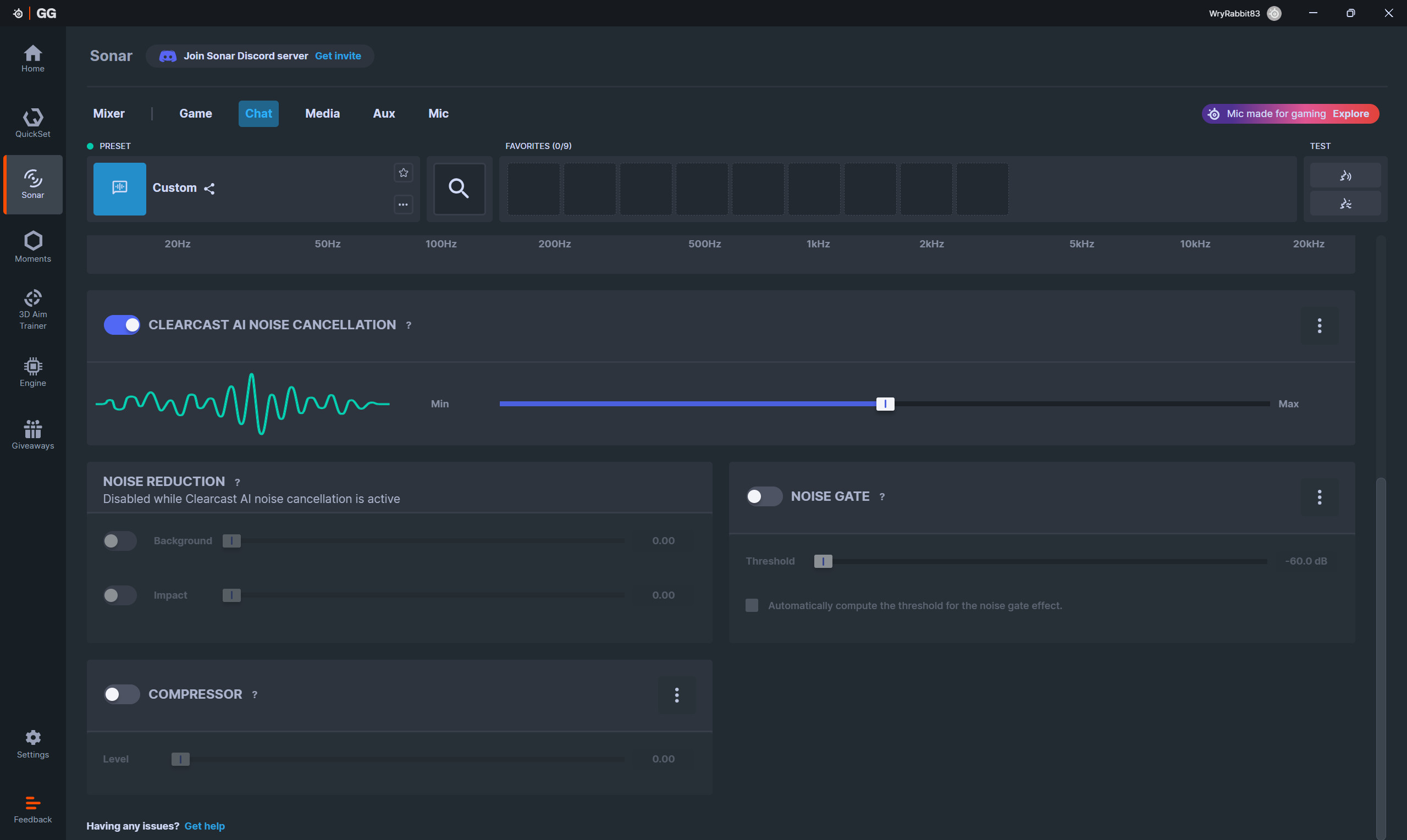This screenshot has width=1407, height=840.
Task: Click the Background noise reduction slider handle
Action: pos(231,541)
